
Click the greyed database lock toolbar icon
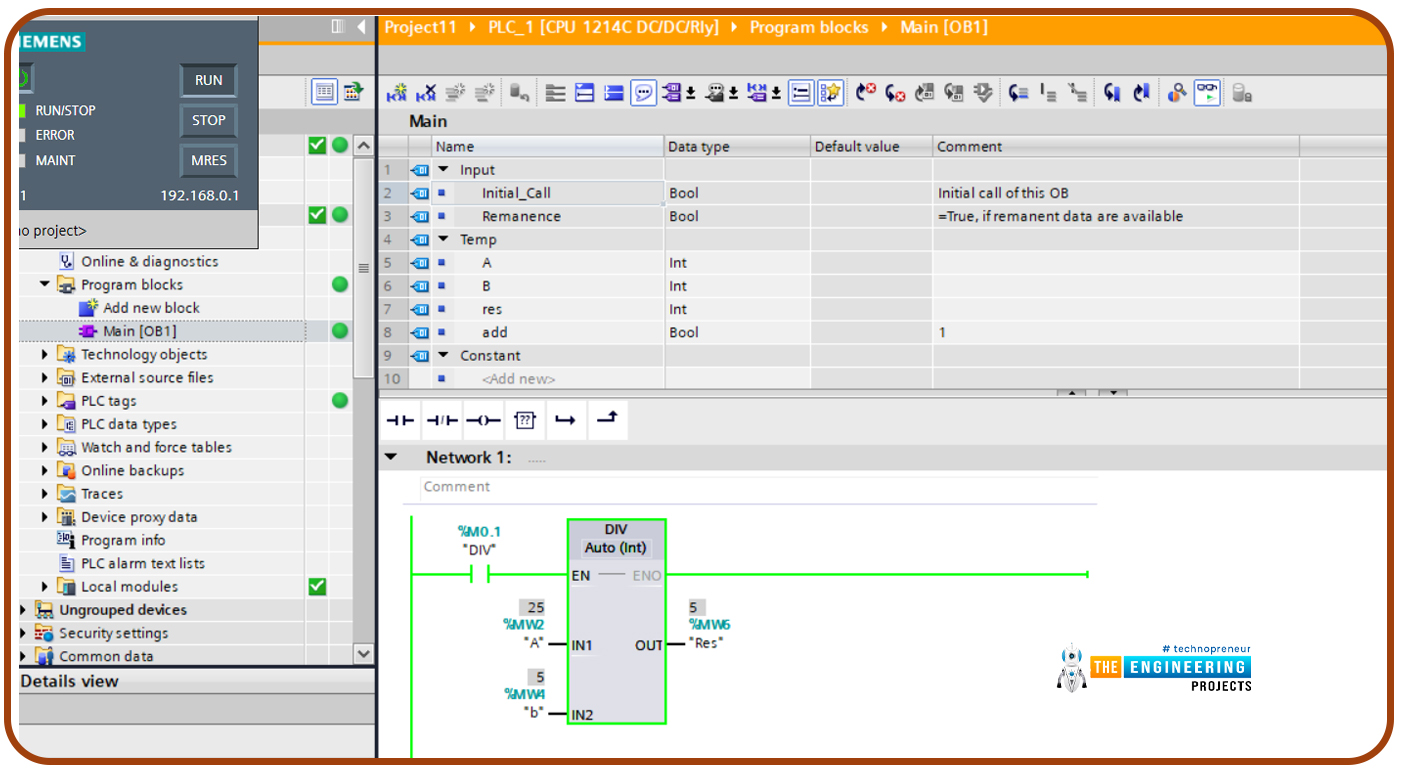tap(1241, 93)
